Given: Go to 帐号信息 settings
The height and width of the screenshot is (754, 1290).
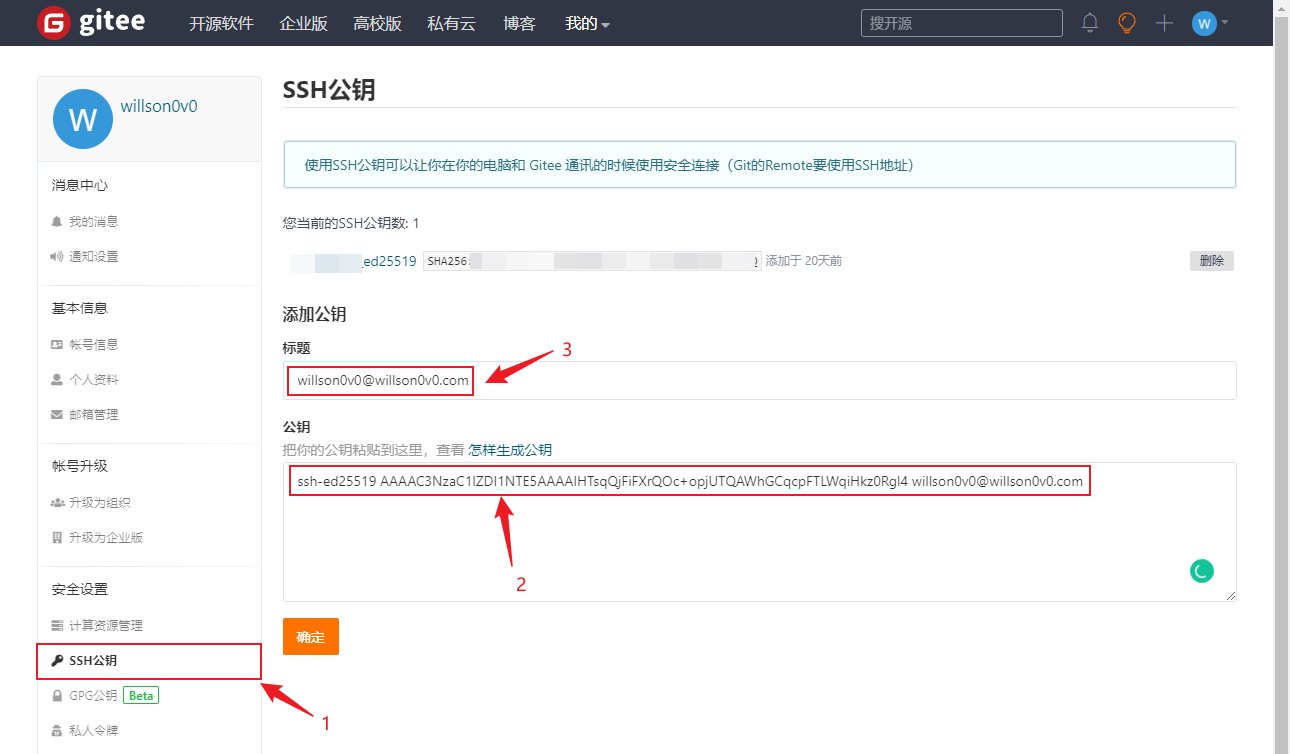Looking at the screenshot, I should 93,345.
